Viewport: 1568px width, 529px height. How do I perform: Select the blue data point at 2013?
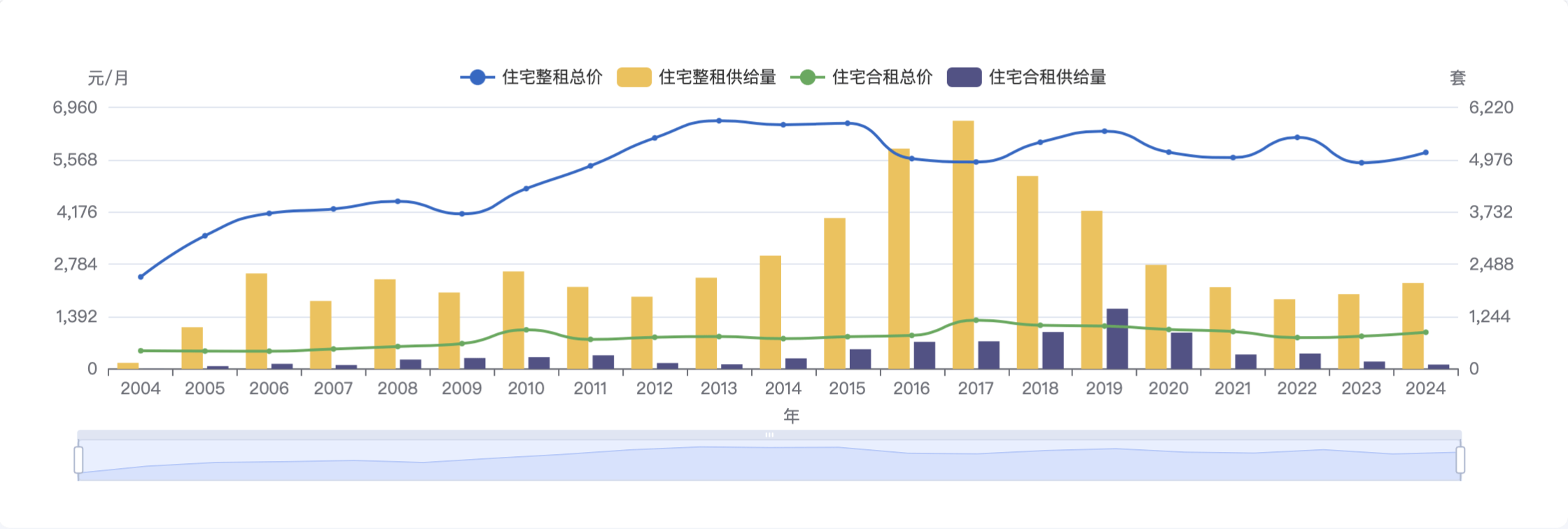click(719, 121)
